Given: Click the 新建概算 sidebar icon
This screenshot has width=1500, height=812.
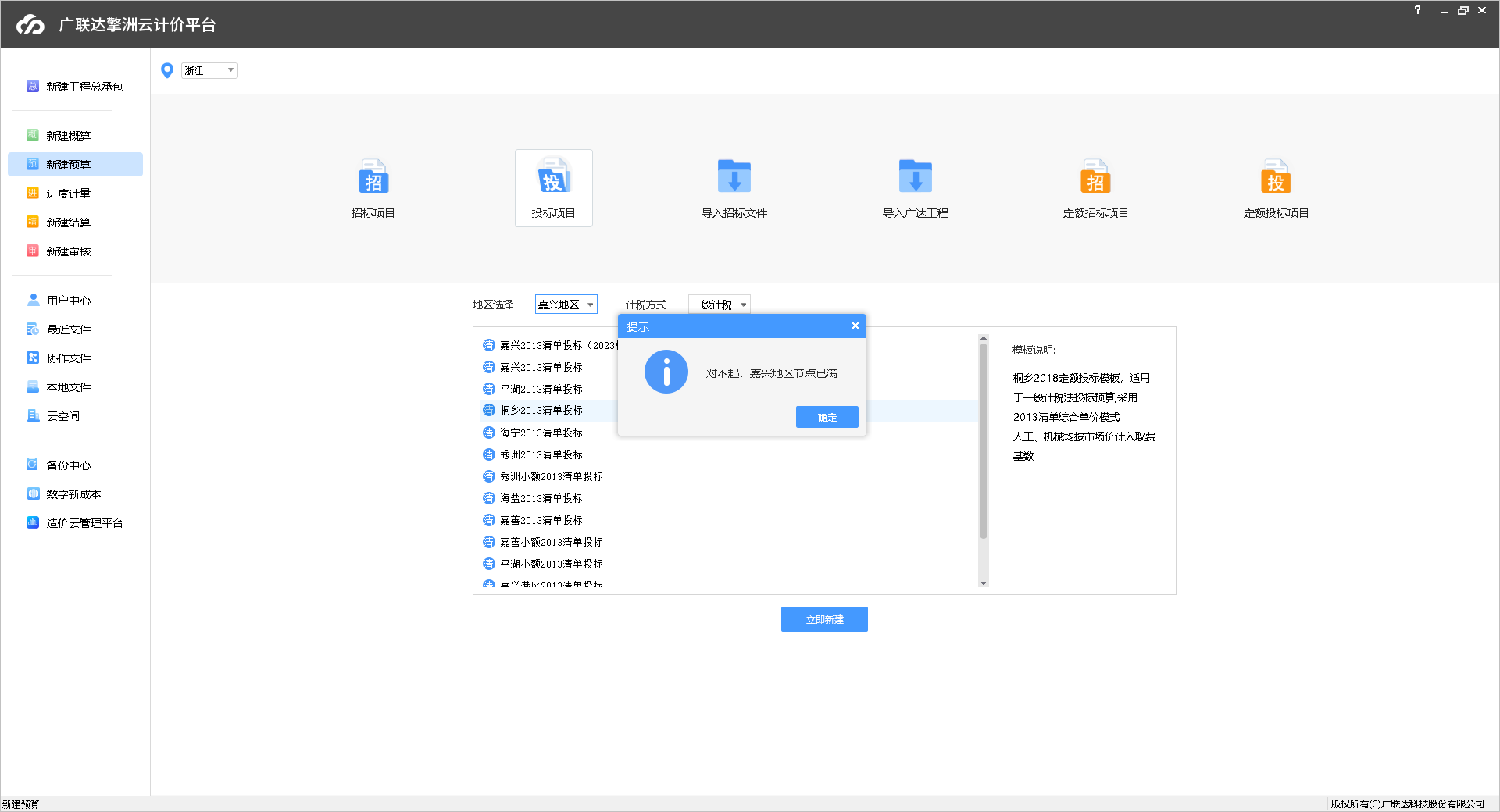Looking at the screenshot, I should pyautogui.click(x=32, y=135).
